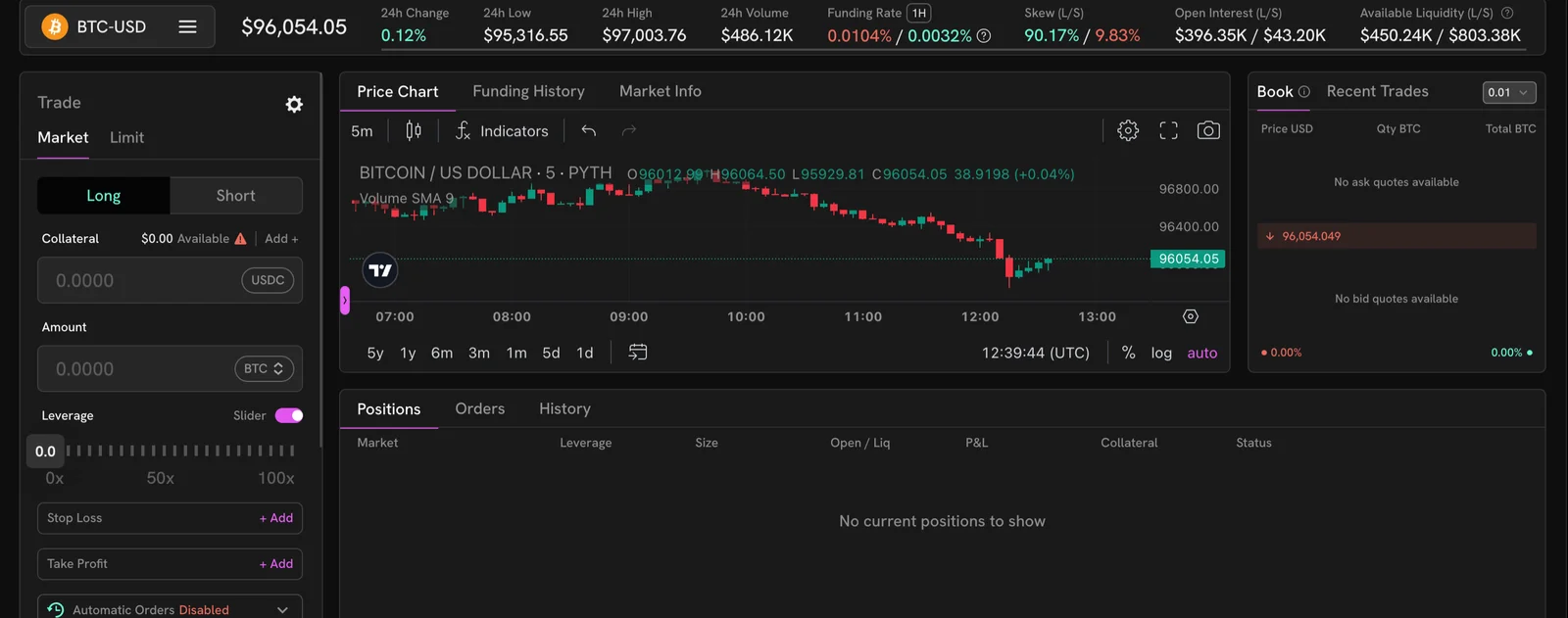Open the Funding History tab
The height and width of the screenshot is (618, 1568).
pos(528,91)
